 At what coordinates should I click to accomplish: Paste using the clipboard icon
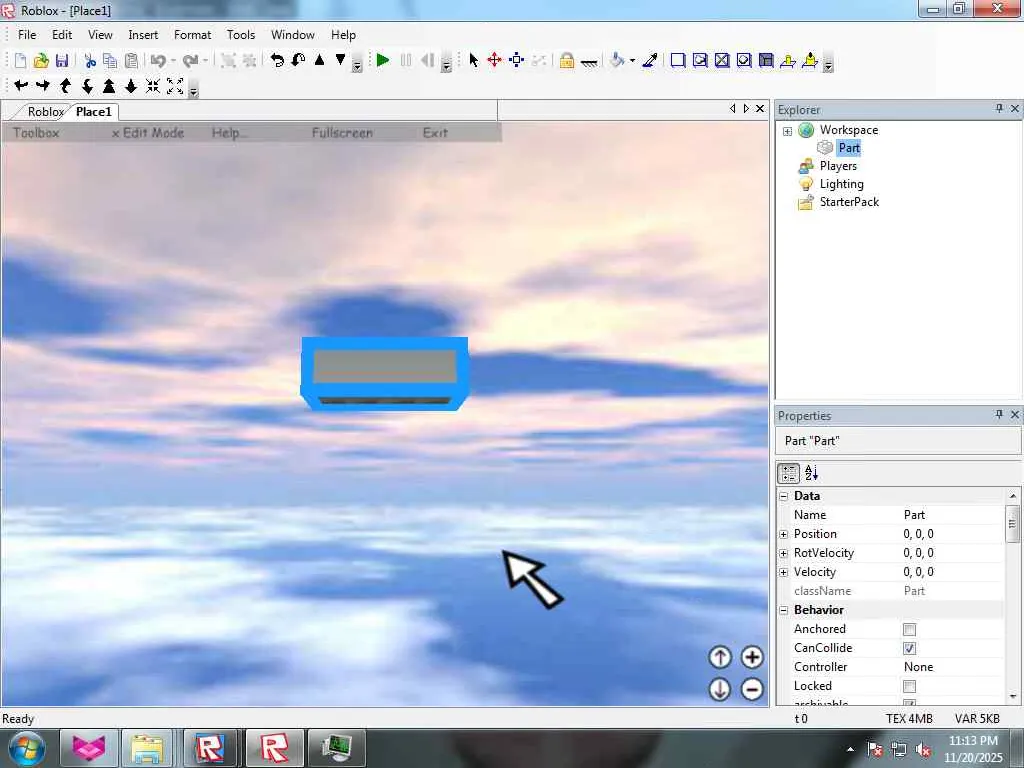coord(131,61)
